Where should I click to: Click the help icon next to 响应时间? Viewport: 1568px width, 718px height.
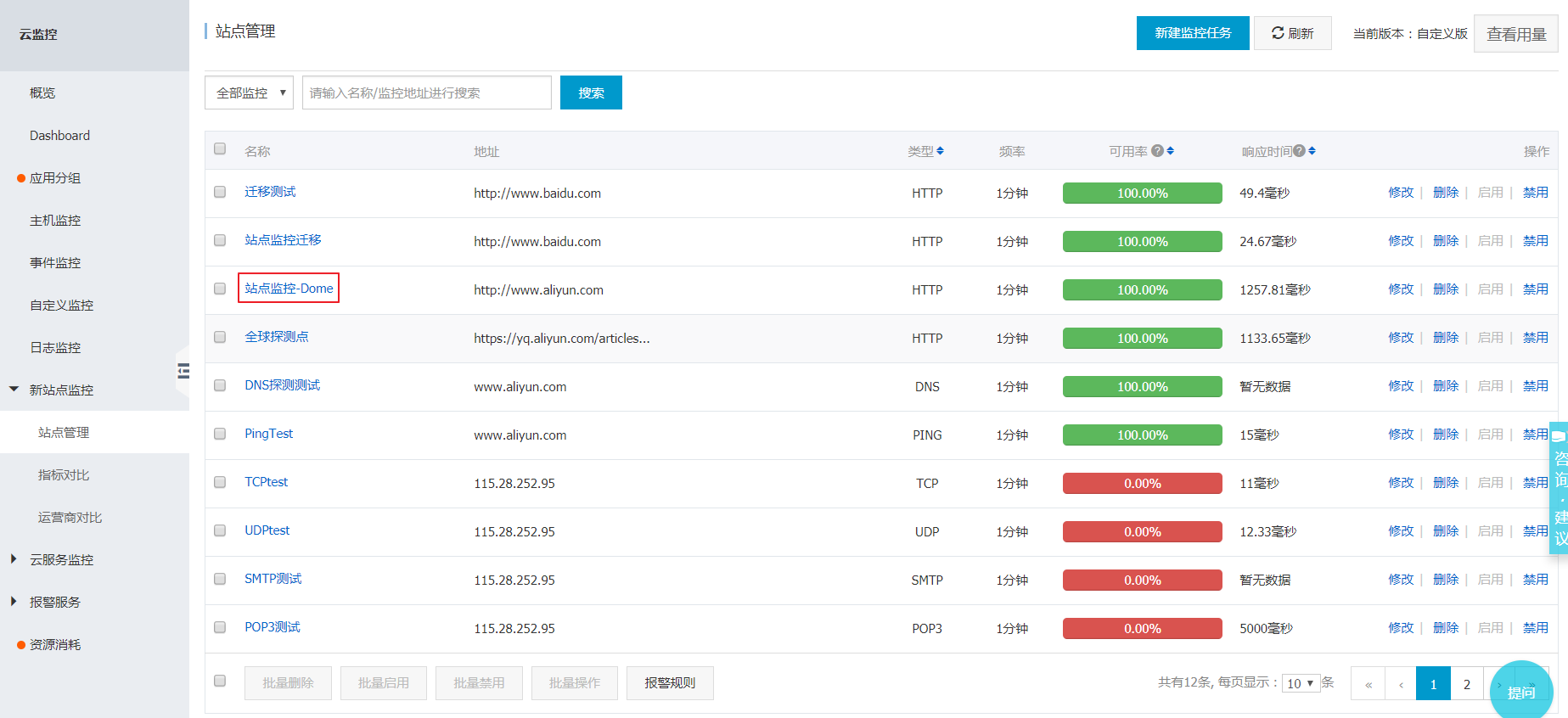click(1299, 150)
